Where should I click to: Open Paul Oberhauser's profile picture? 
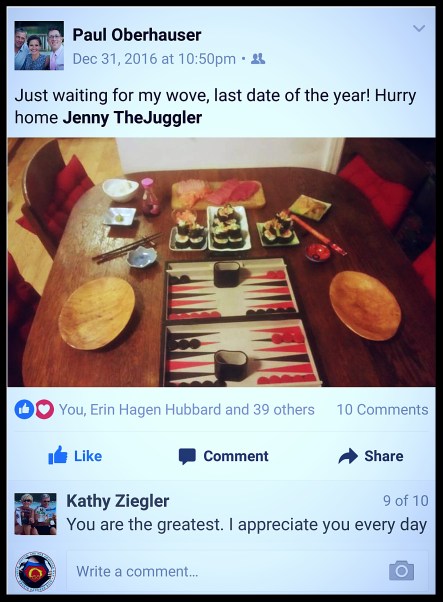(39, 45)
